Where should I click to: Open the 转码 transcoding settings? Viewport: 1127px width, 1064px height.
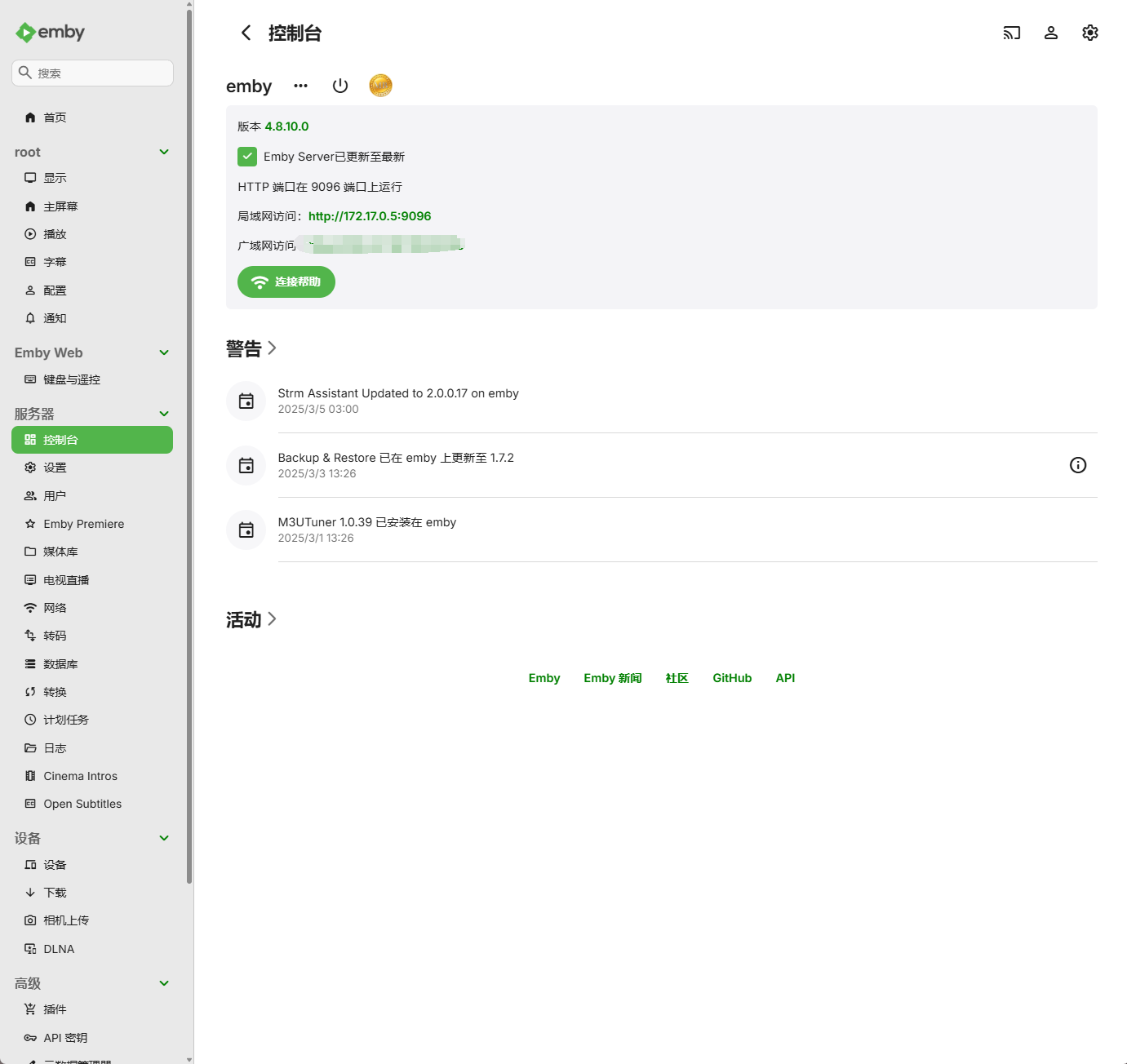[x=55, y=635]
